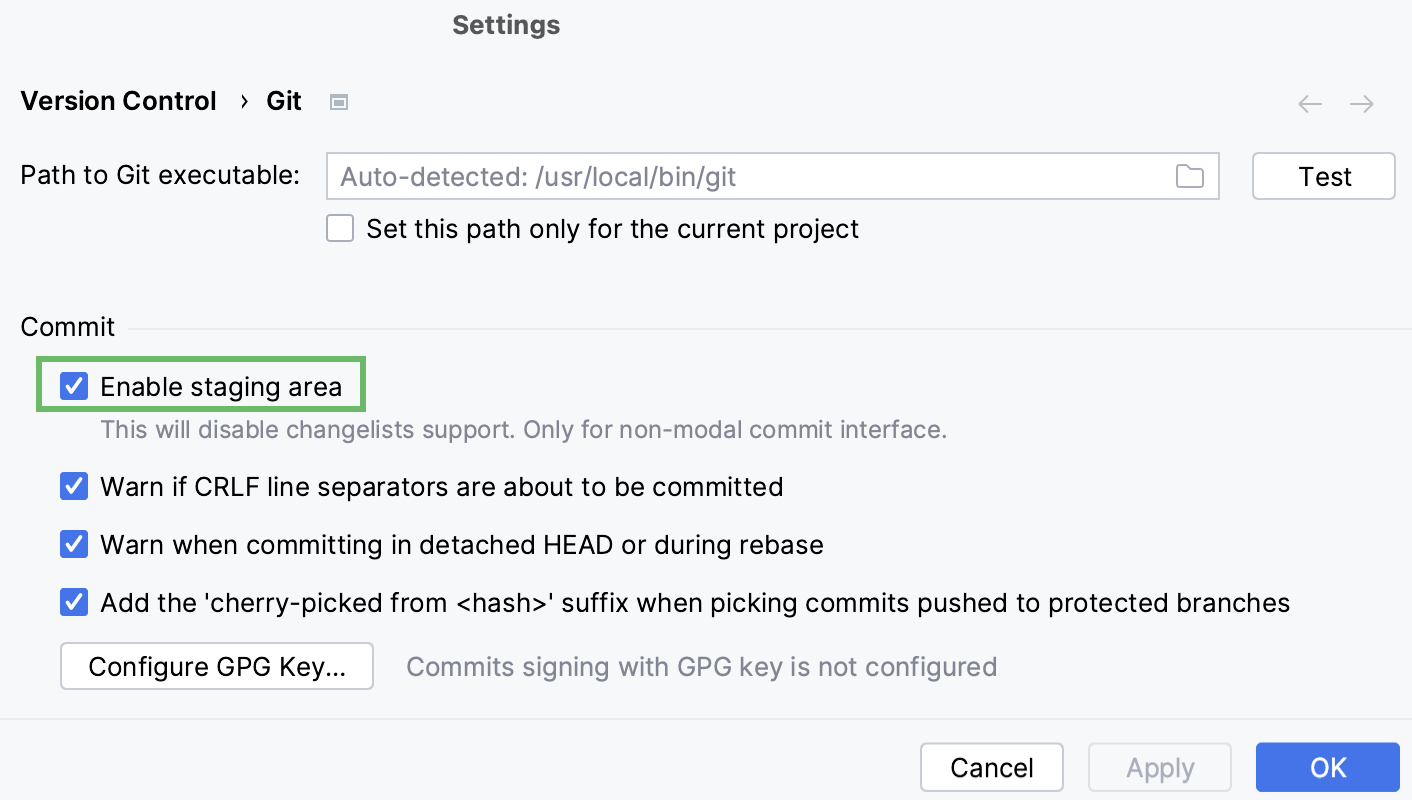The height and width of the screenshot is (800, 1412).
Task: Disable the Enable staging area checkbox
Action: (x=74, y=386)
